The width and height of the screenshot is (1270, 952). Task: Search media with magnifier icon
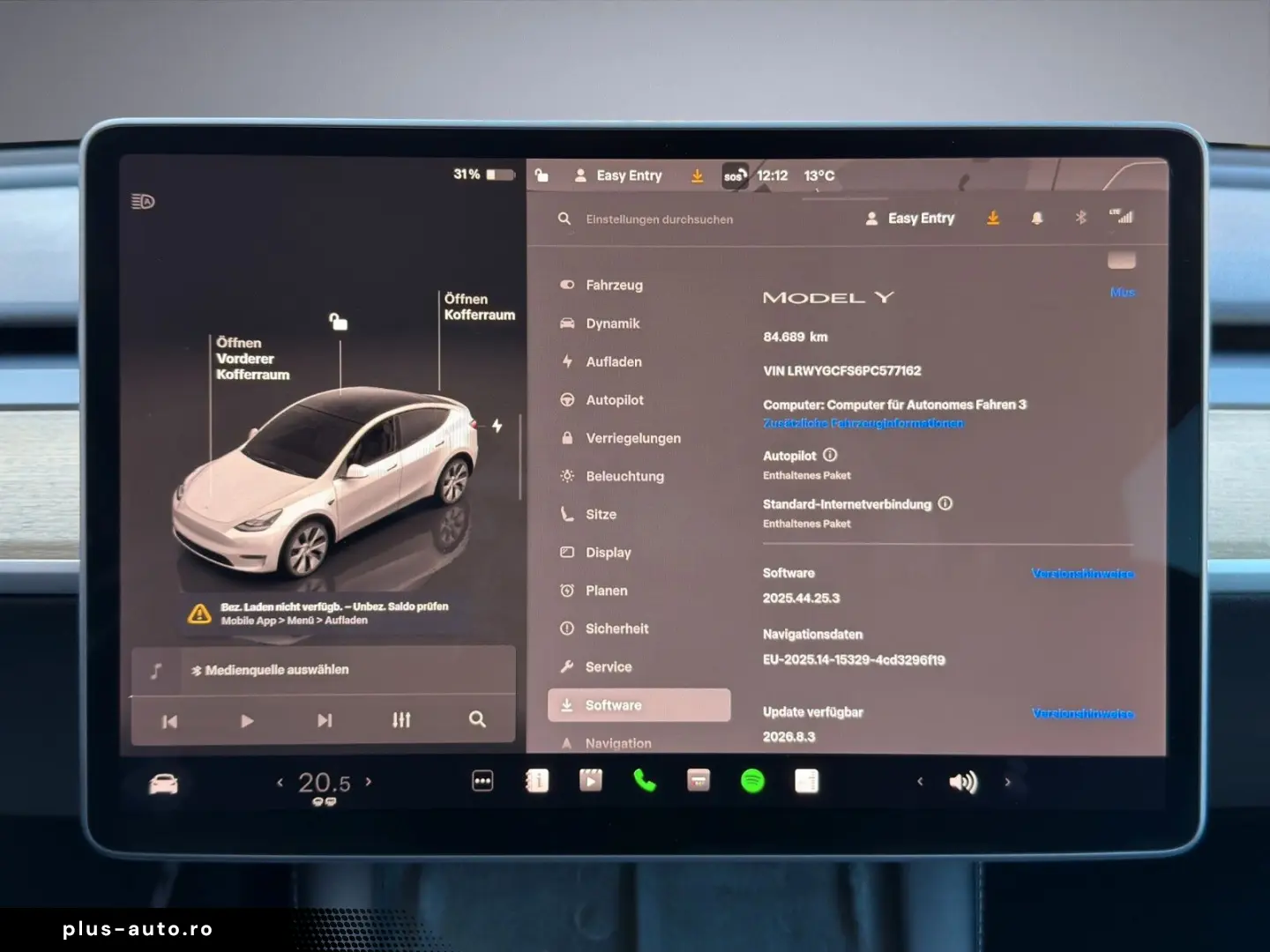point(477,720)
